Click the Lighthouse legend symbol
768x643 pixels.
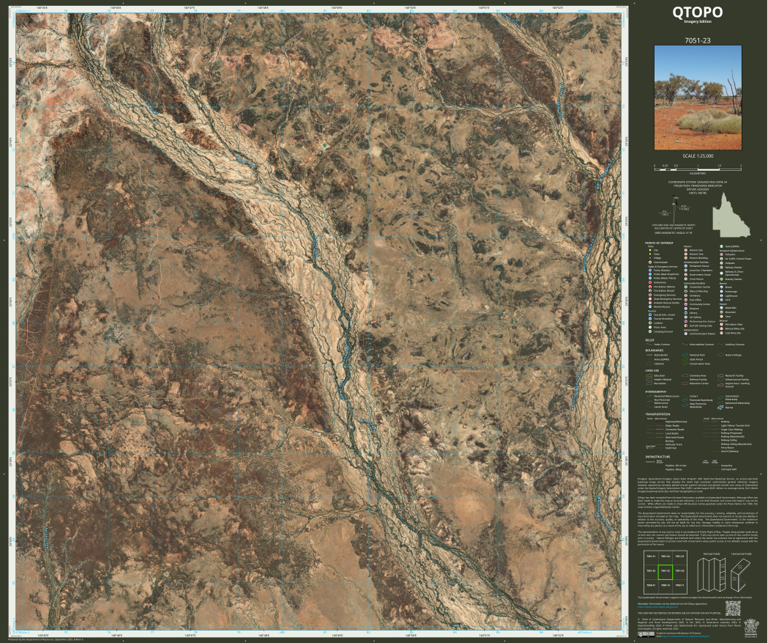[721, 296]
